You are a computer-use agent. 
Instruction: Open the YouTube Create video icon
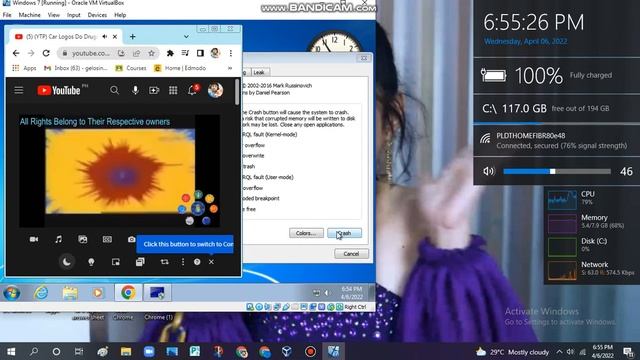point(154,90)
